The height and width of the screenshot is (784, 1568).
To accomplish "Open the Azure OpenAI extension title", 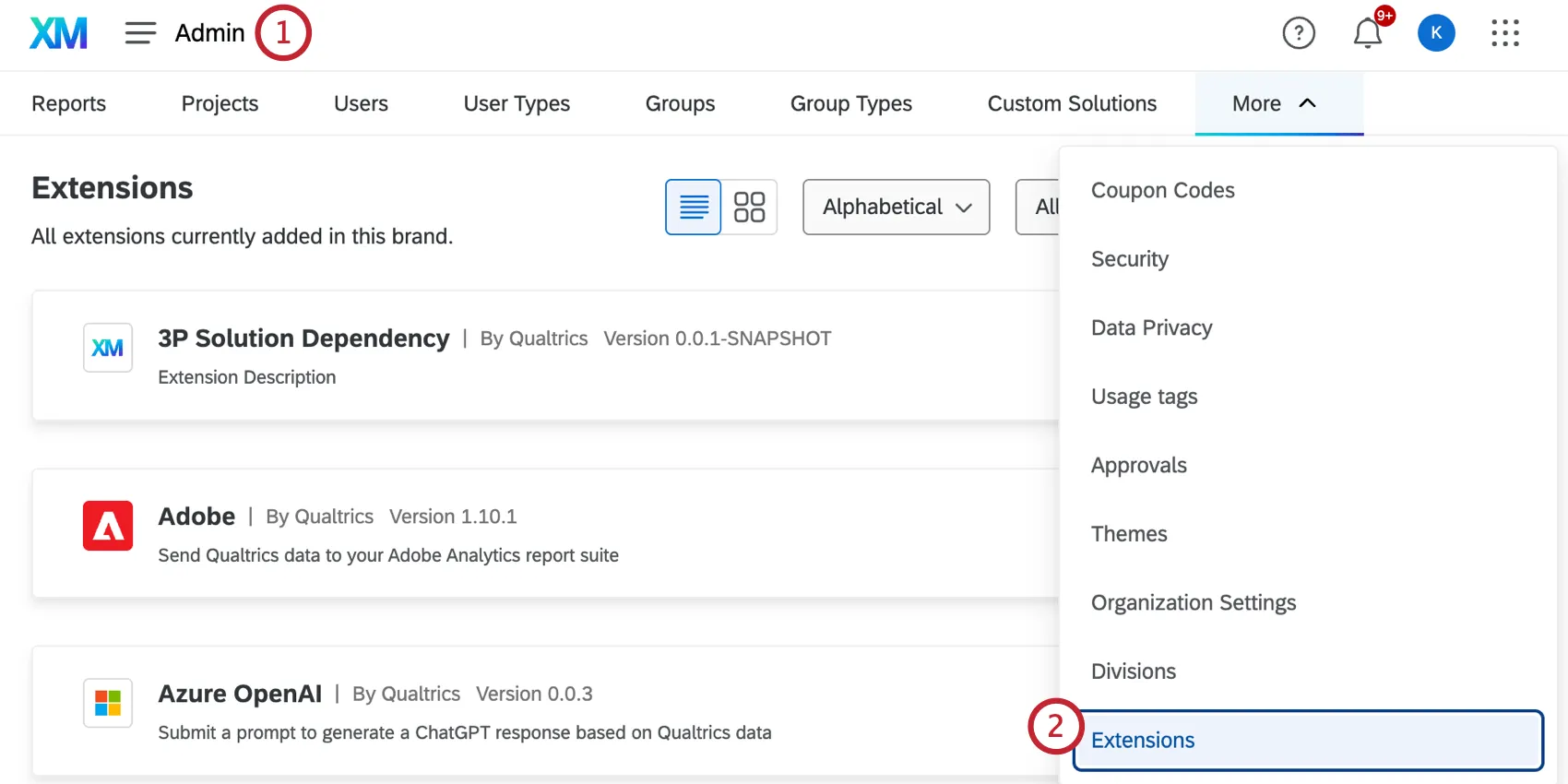I will tap(240, 694).
